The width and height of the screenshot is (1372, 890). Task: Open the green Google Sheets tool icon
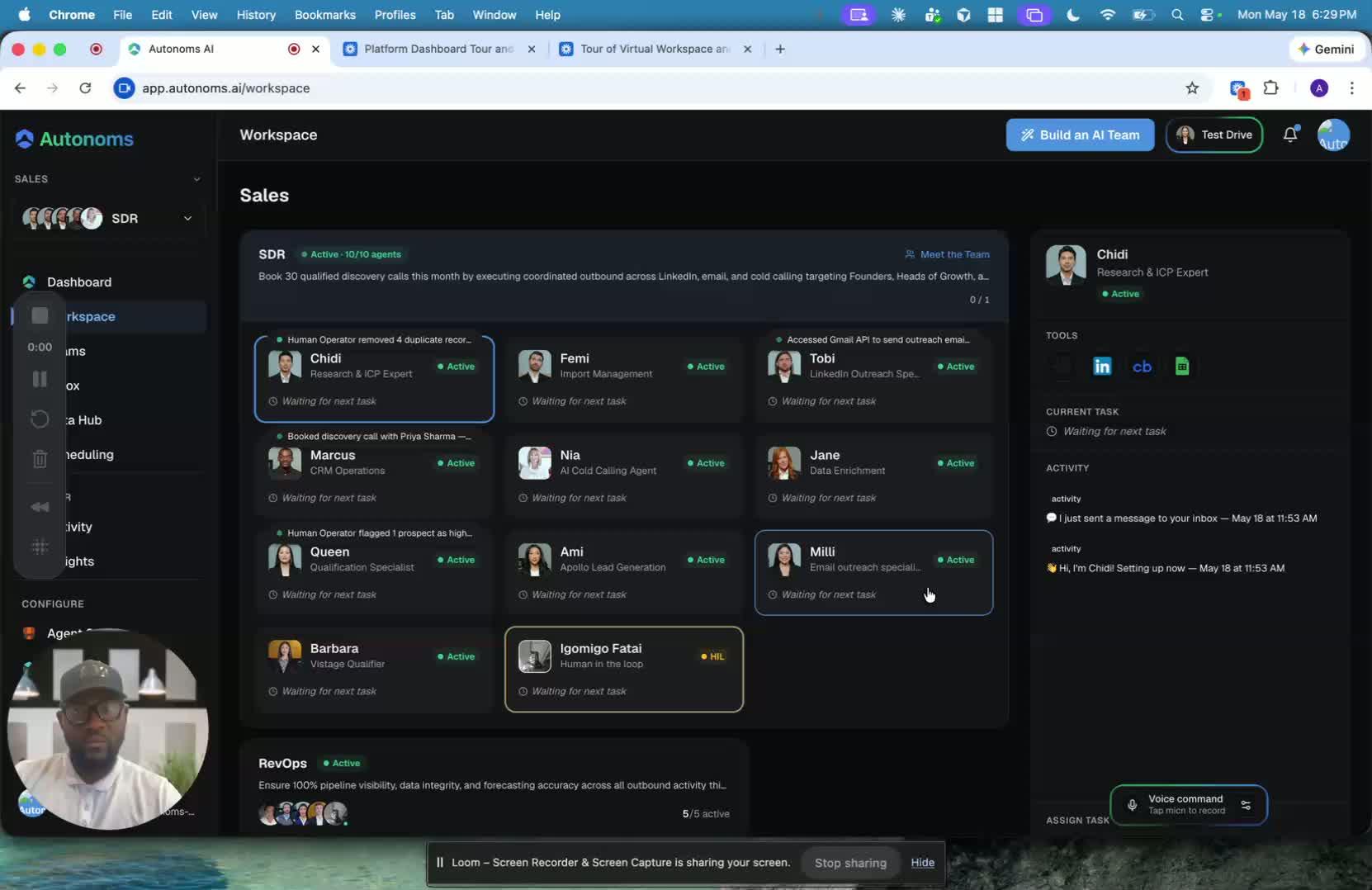click(1182, 366)
